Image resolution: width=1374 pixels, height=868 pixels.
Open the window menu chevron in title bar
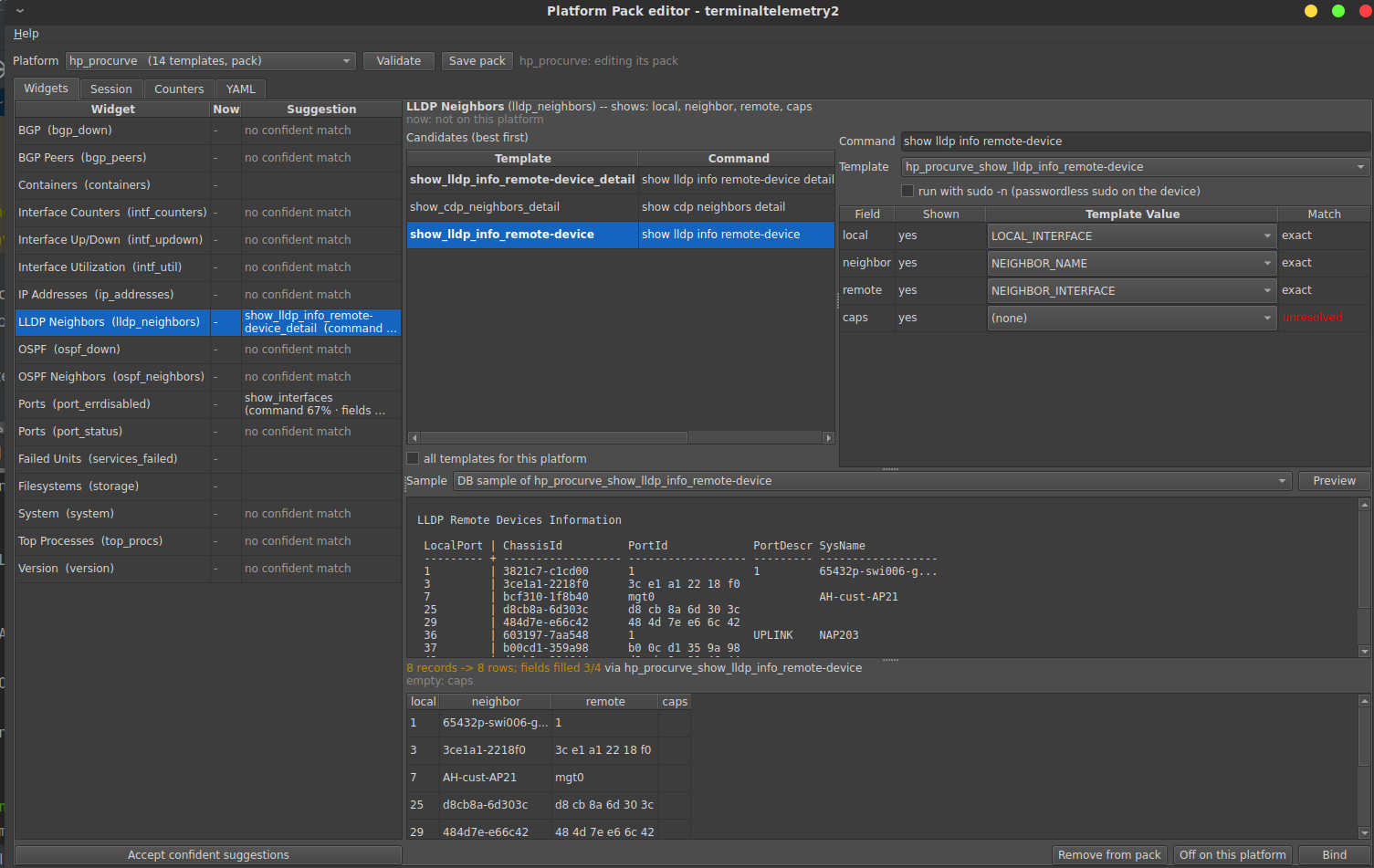20,11
